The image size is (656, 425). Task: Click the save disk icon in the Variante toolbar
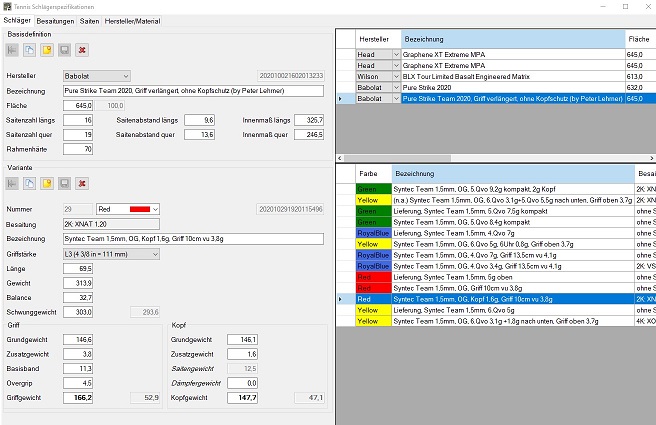click(x=64, y=183)
